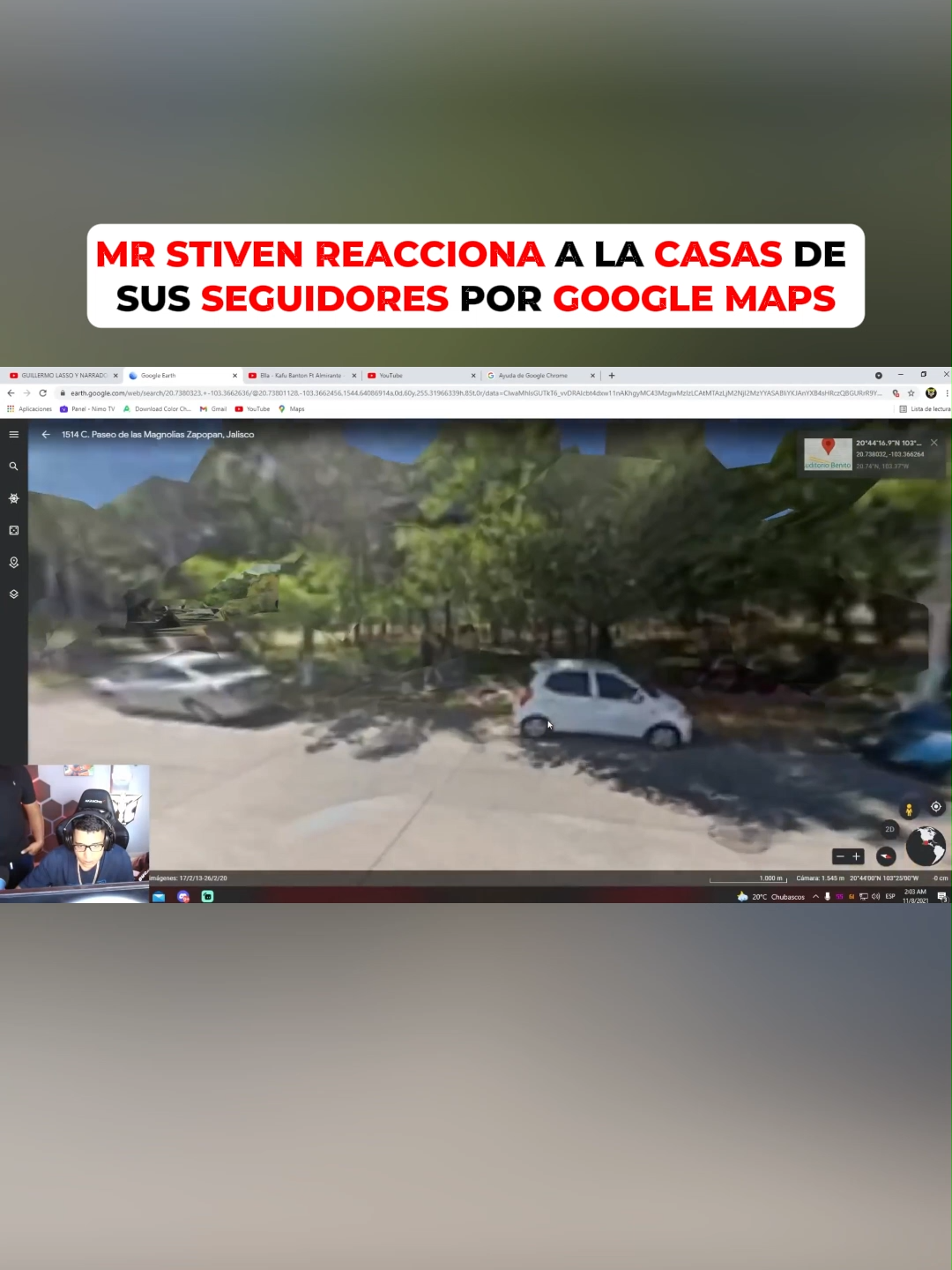Click the I'm Feeling Lucky dice icon

tap(13, 530)
